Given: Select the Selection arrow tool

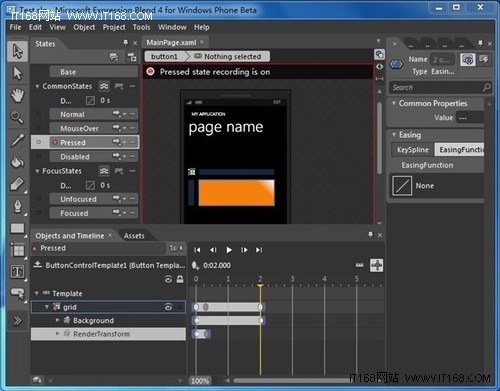Looking at the screenshot, I should [17, 52].
